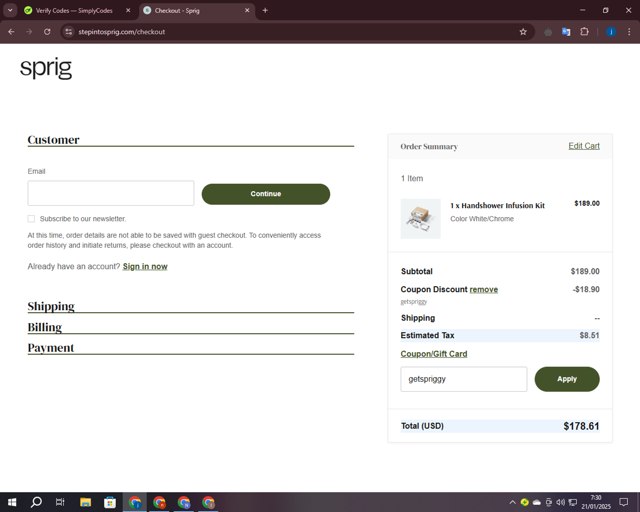Select the Checkout - Sprig tab
Image resolution: width=640 pixels, height=512 pixels.
point(177,11)
